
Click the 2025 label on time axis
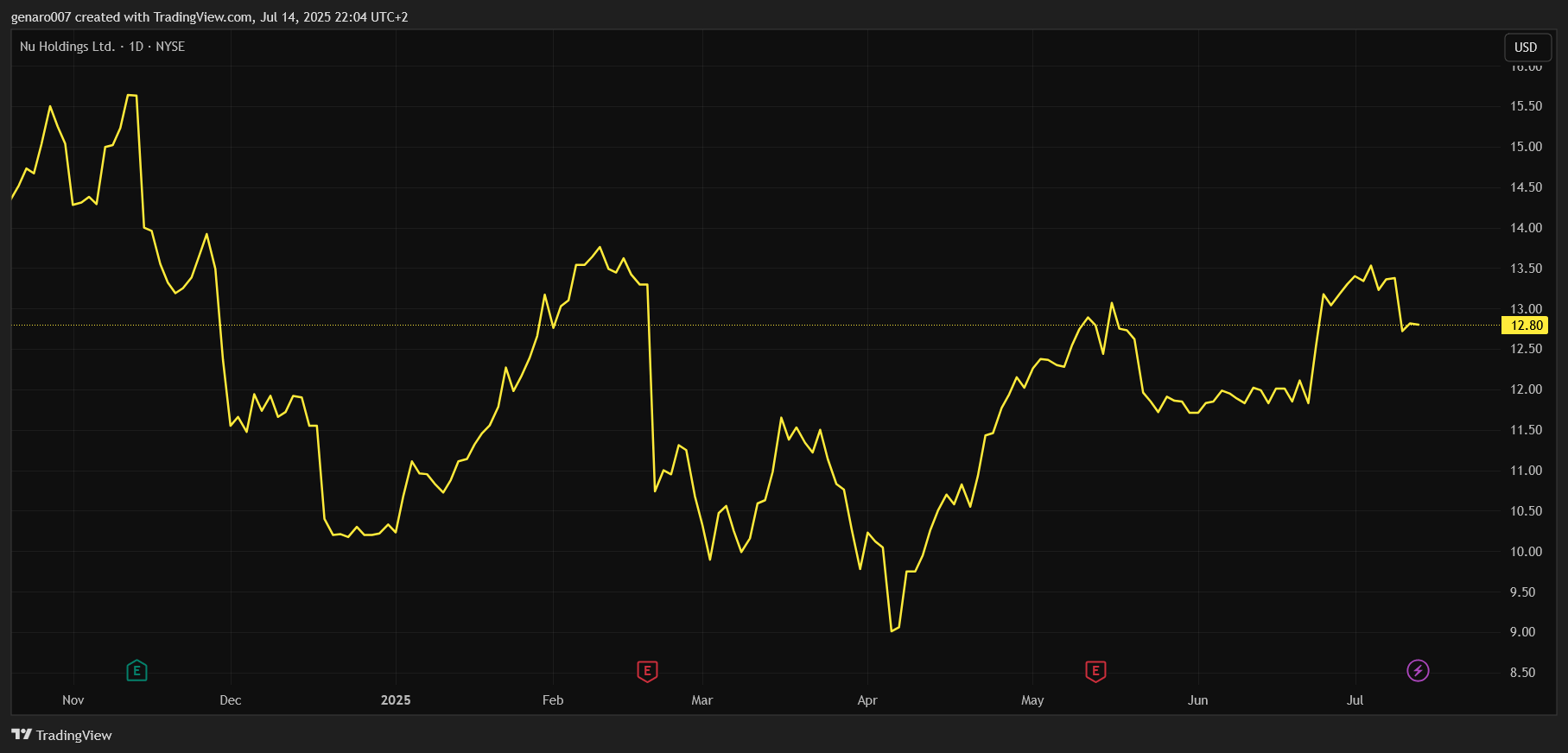396,700
